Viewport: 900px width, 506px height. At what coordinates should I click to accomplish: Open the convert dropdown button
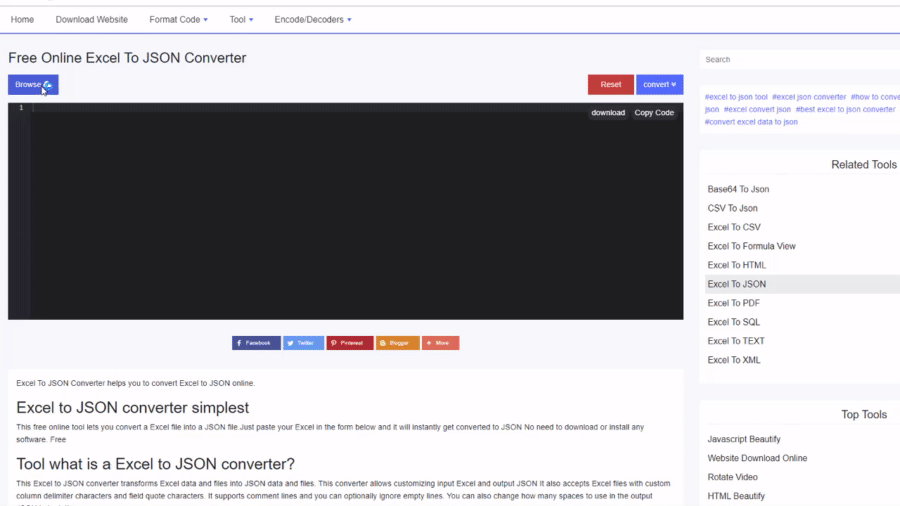659,85
